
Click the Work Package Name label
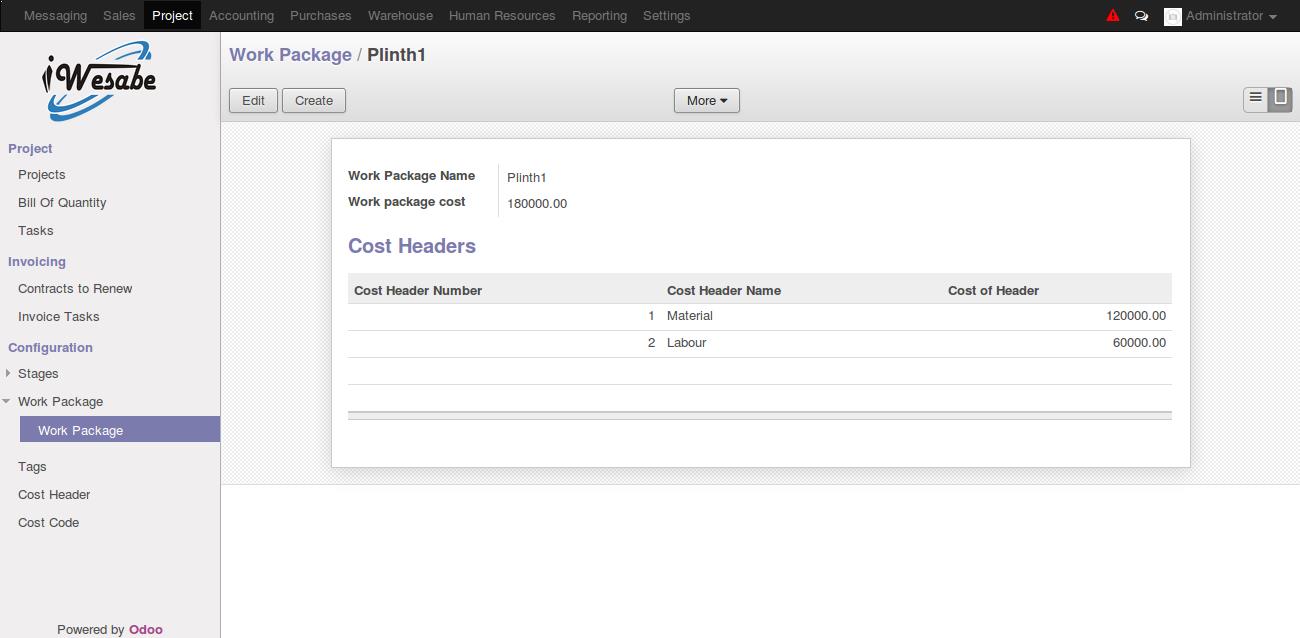[412, 176]
